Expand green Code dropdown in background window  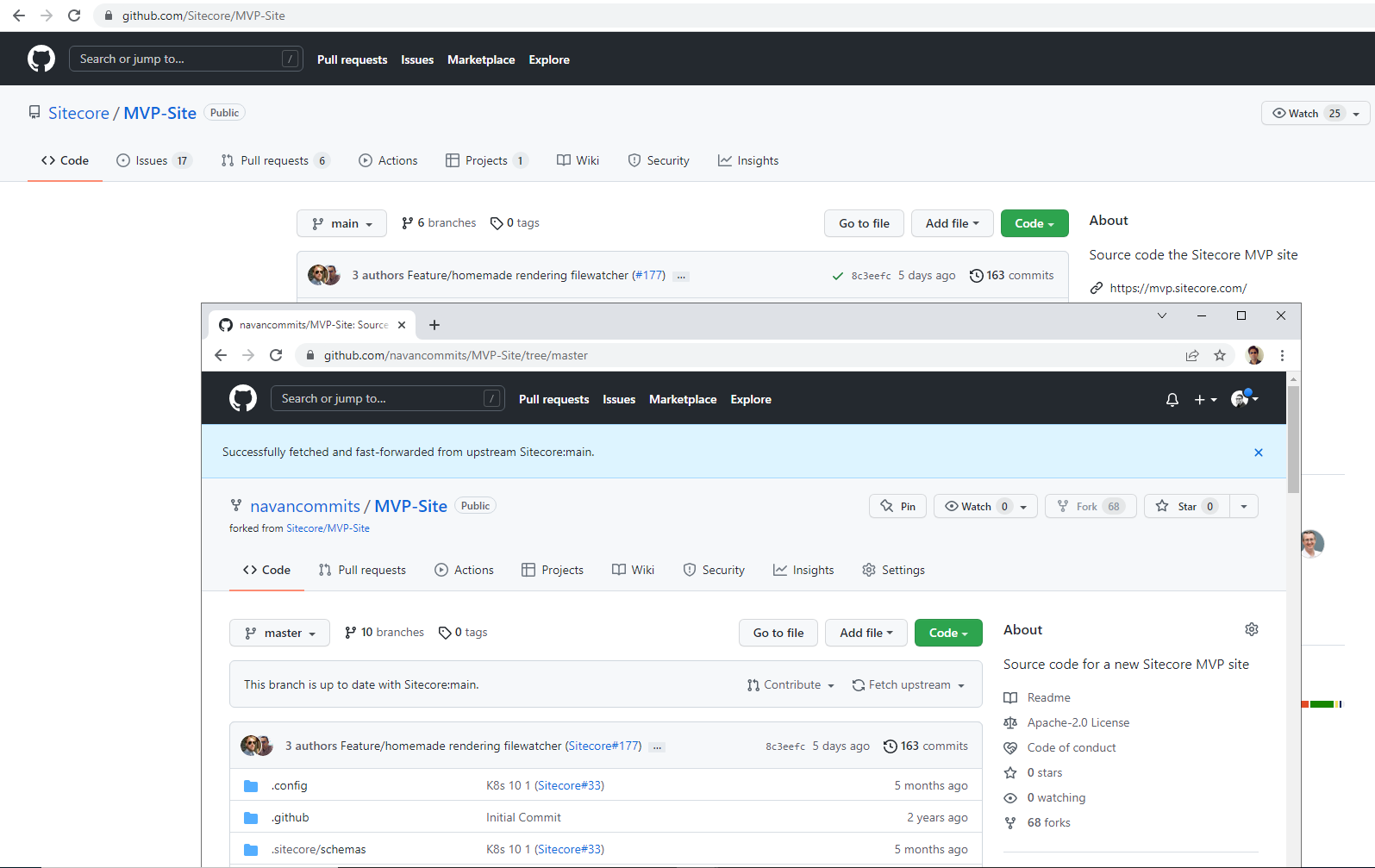coord(1034,223)
